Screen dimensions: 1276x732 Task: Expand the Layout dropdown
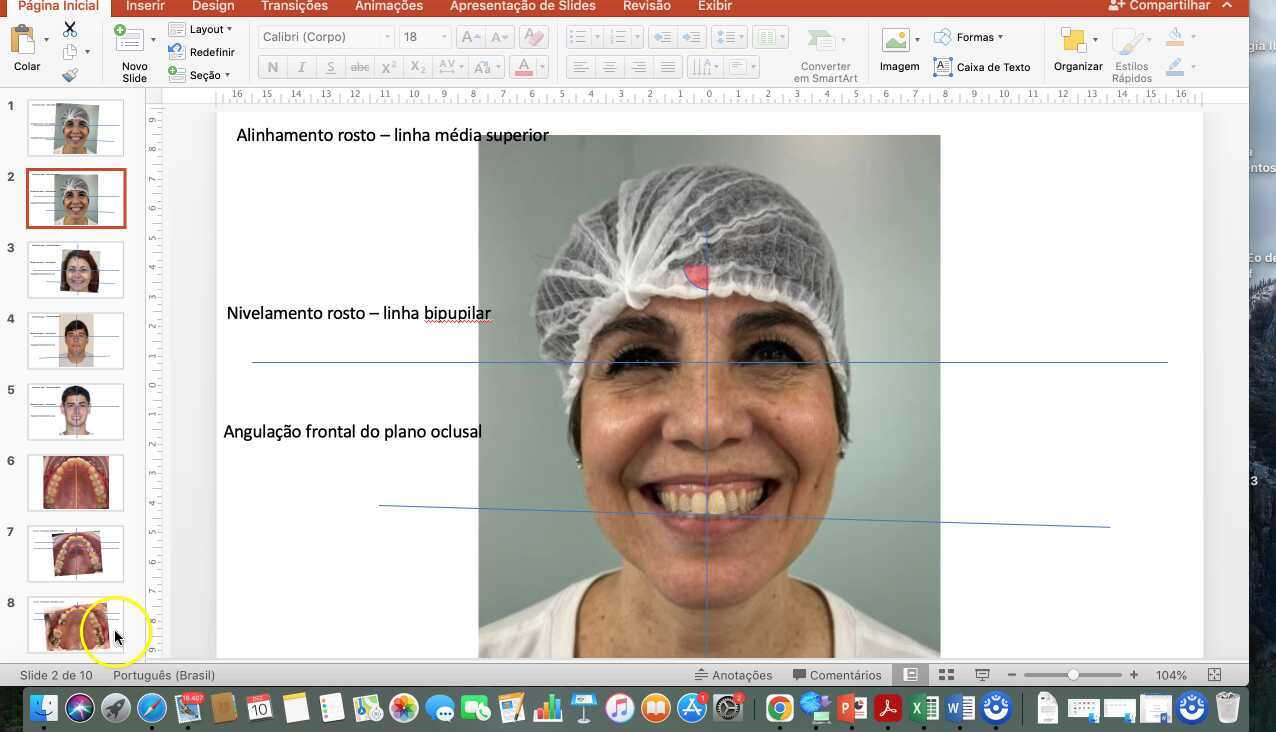point(204,29)
